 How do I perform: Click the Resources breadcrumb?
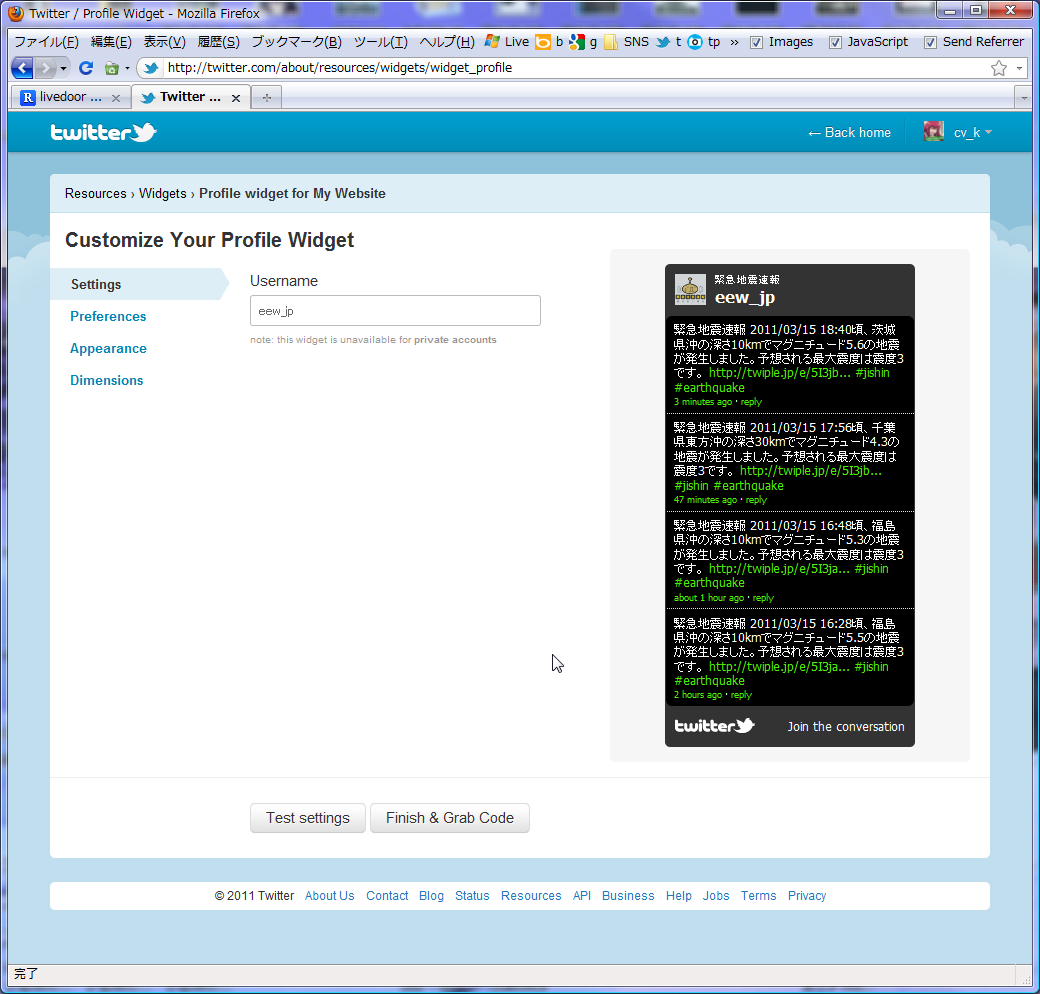pos(96,194)
